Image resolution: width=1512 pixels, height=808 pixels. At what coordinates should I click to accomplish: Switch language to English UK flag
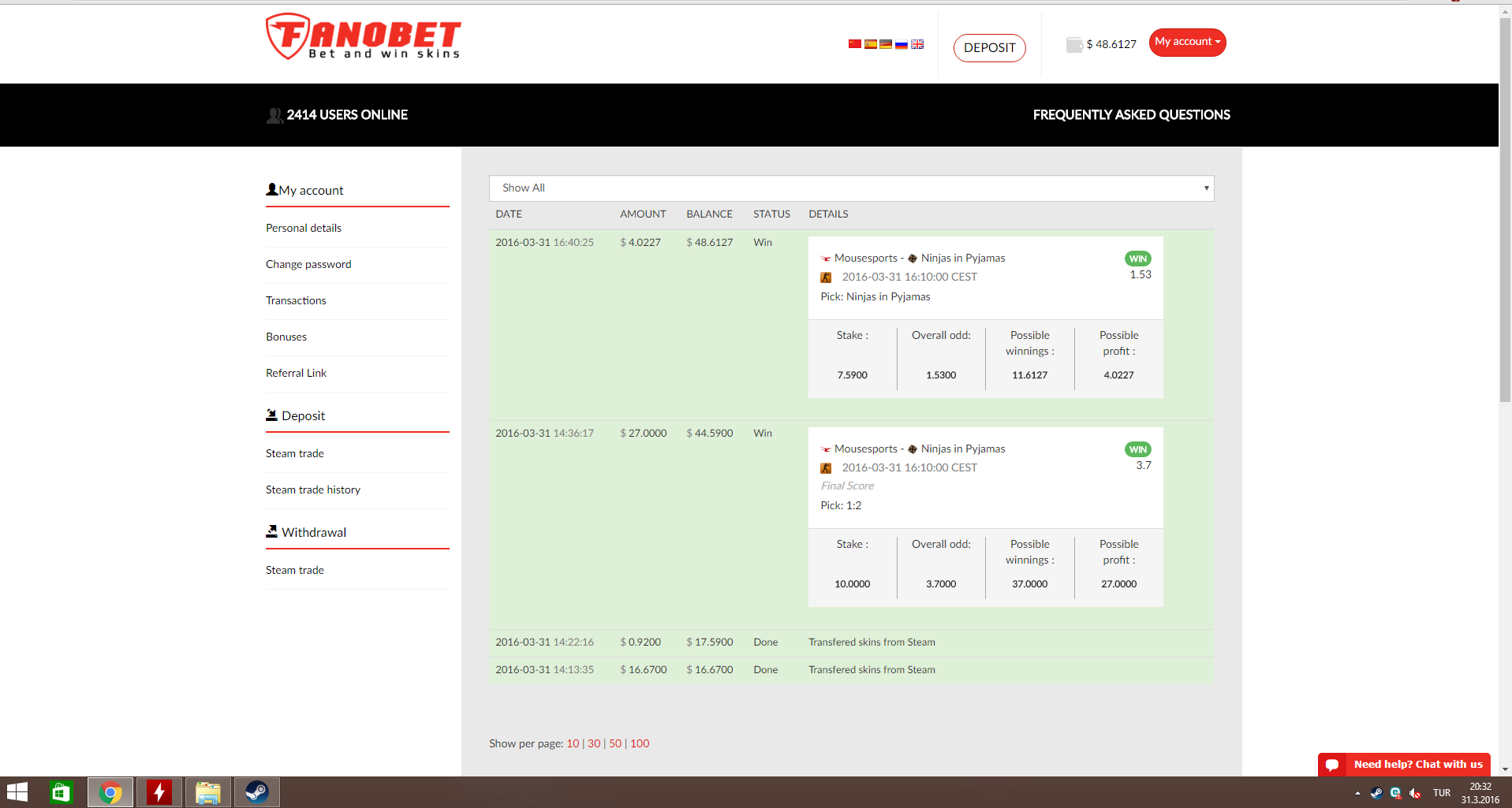coord(917,44)
